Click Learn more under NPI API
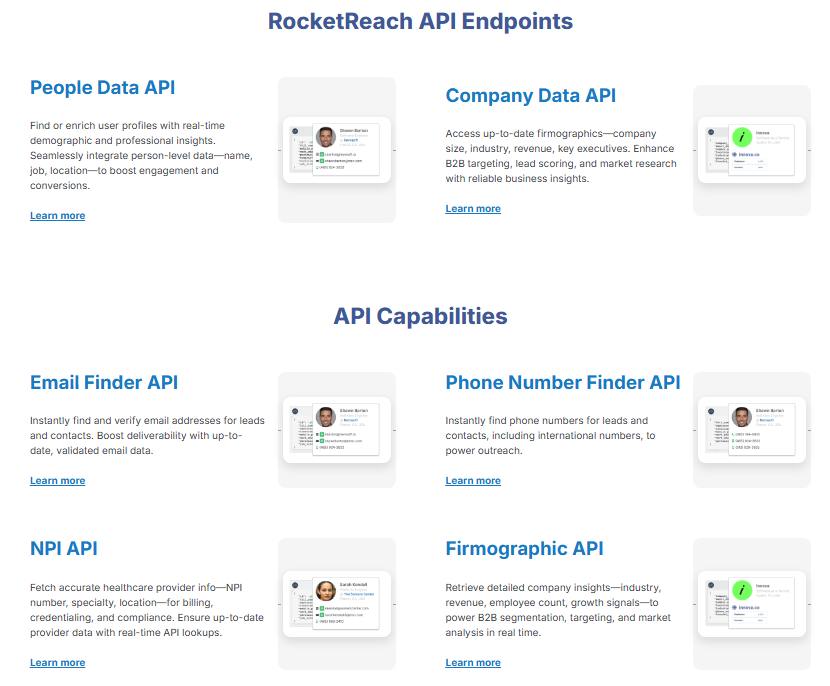Screen dimensions: 830x686 58,663
